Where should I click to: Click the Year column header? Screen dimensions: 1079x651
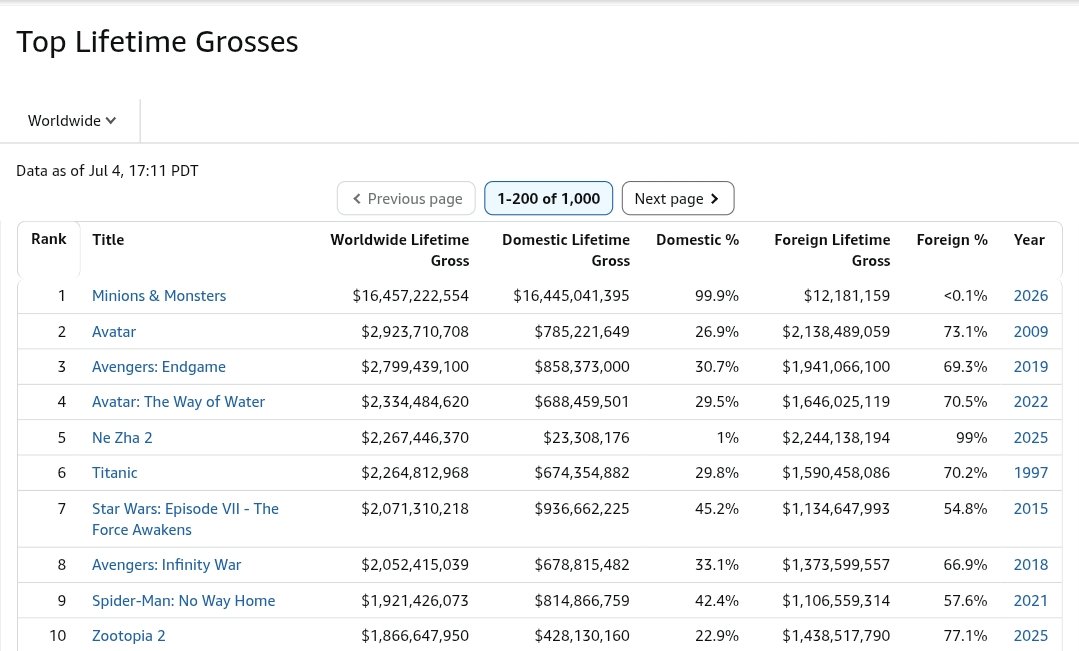(1029, 239)
